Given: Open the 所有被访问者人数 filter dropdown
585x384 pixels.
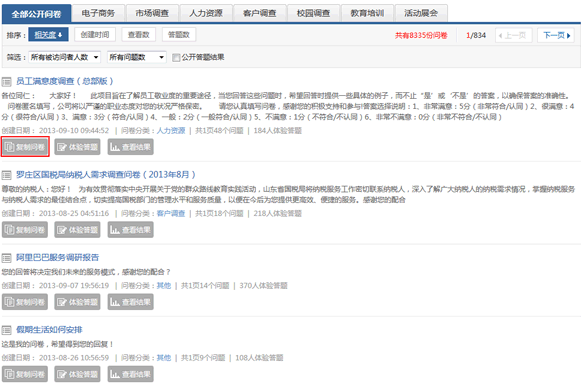Looking at the screenshot, I should 65,57.
